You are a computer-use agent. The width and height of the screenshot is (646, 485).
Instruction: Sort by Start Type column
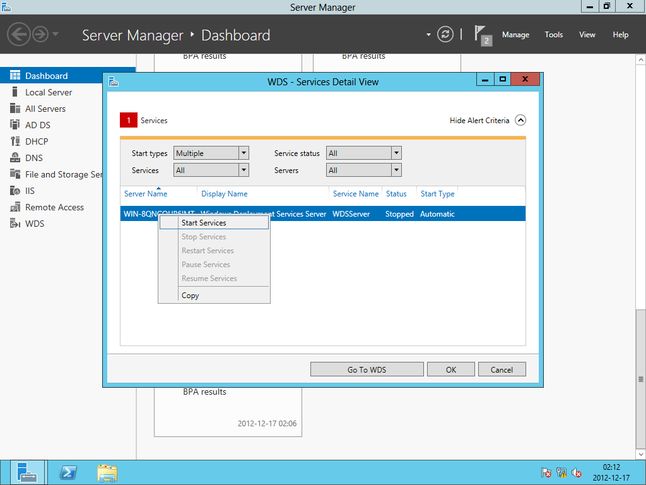[437, 194]
